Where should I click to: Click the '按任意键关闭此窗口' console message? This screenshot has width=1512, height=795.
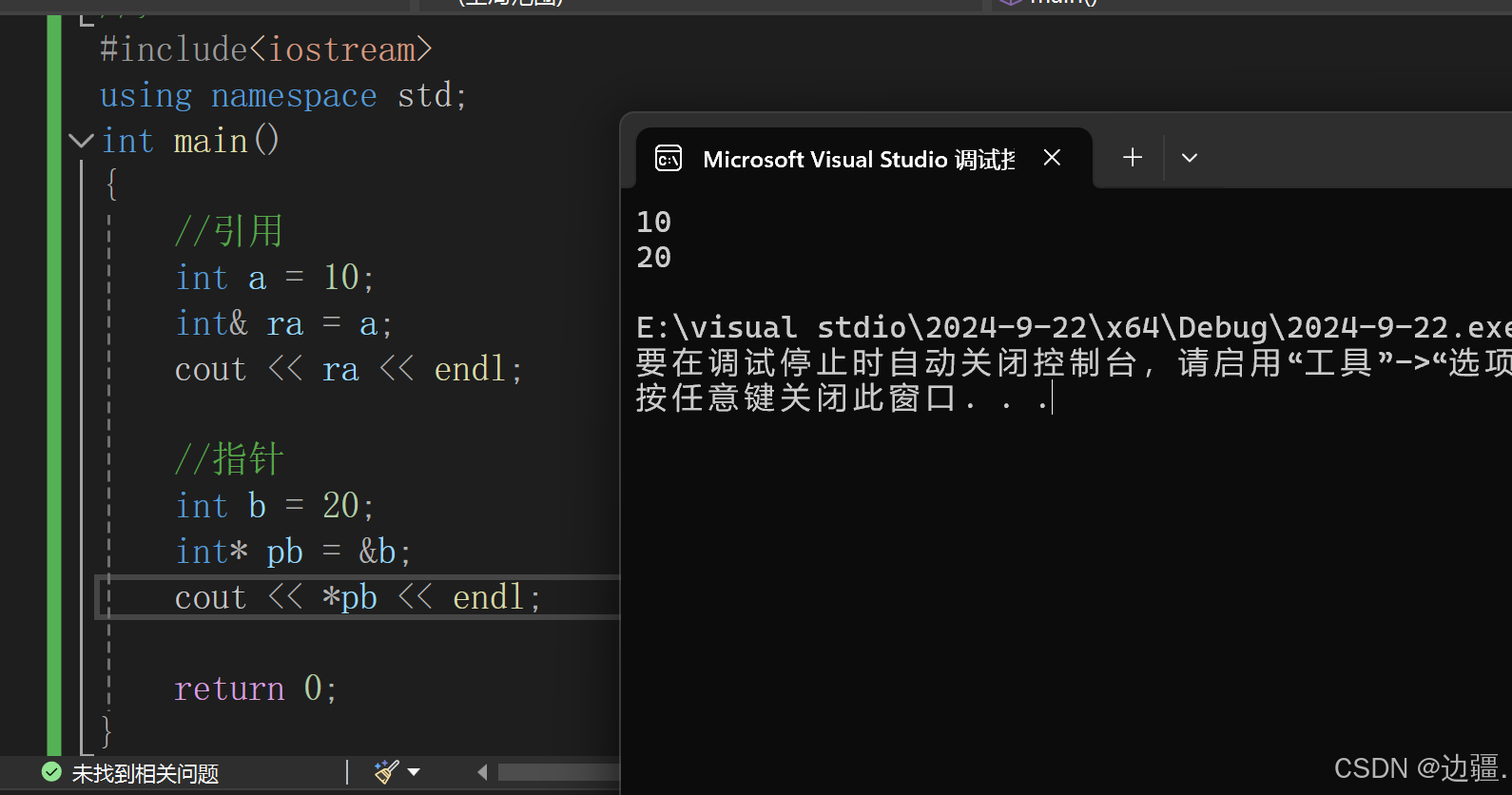click(842, 398)
